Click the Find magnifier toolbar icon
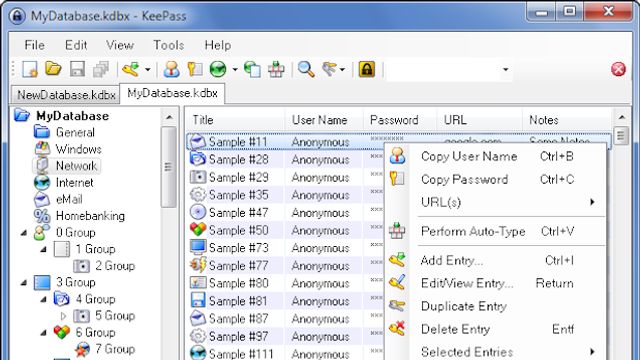Viewport: 640px width, 360px height. click(306, 69)
